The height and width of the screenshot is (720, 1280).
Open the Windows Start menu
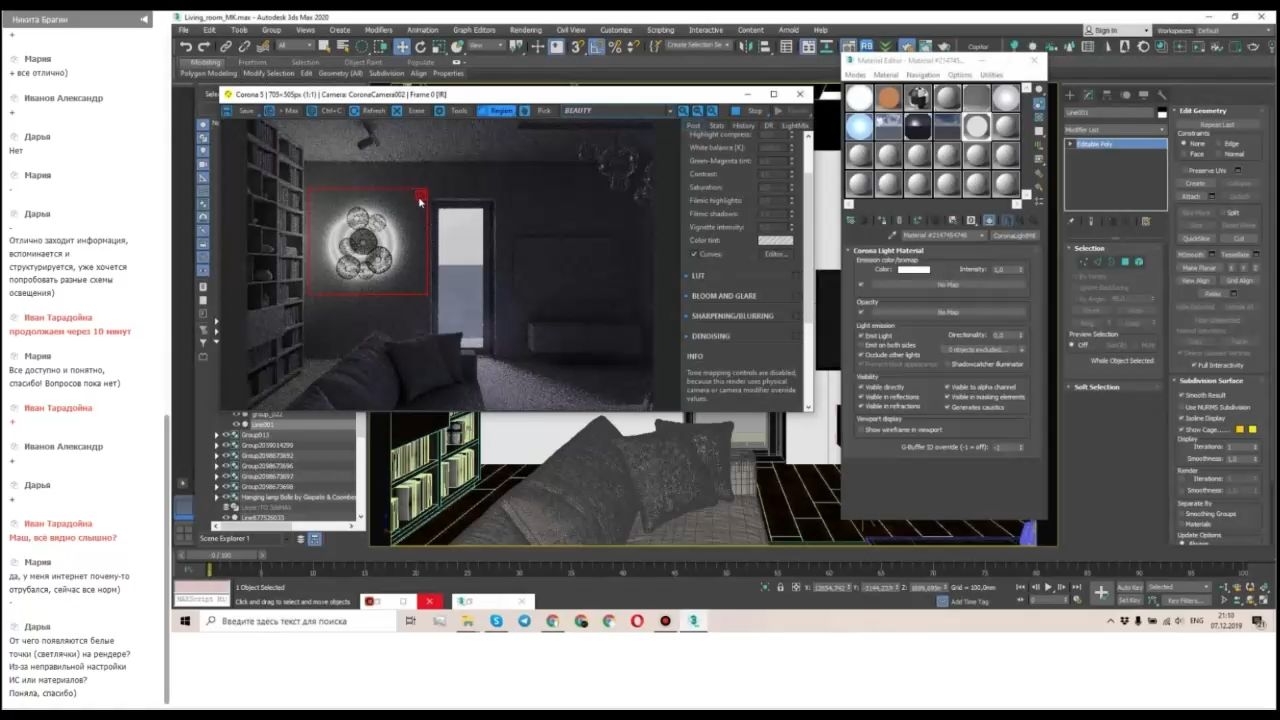coord(185,621)
